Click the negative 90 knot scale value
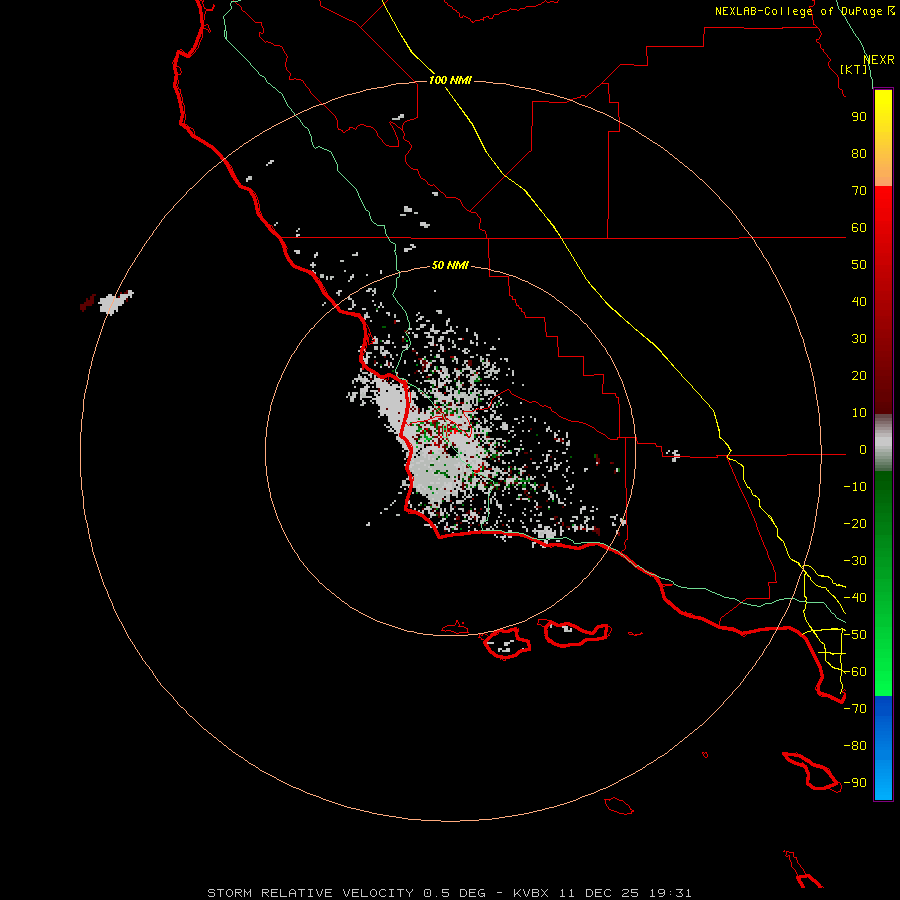900x900 pixels. tap(855, 783)
